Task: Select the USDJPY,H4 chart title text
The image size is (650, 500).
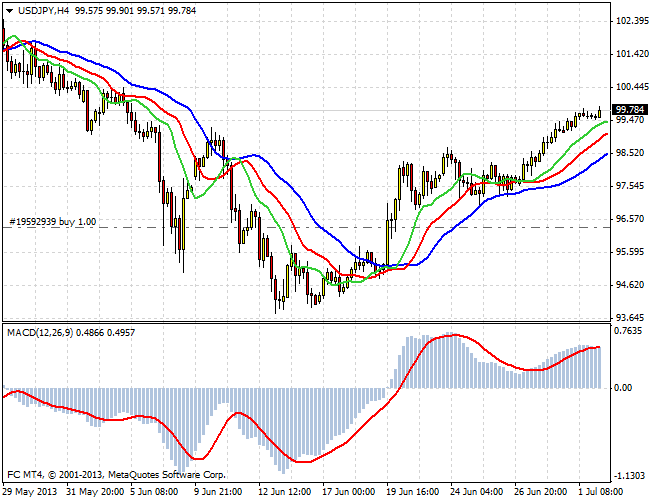Action: pos(44,11)
